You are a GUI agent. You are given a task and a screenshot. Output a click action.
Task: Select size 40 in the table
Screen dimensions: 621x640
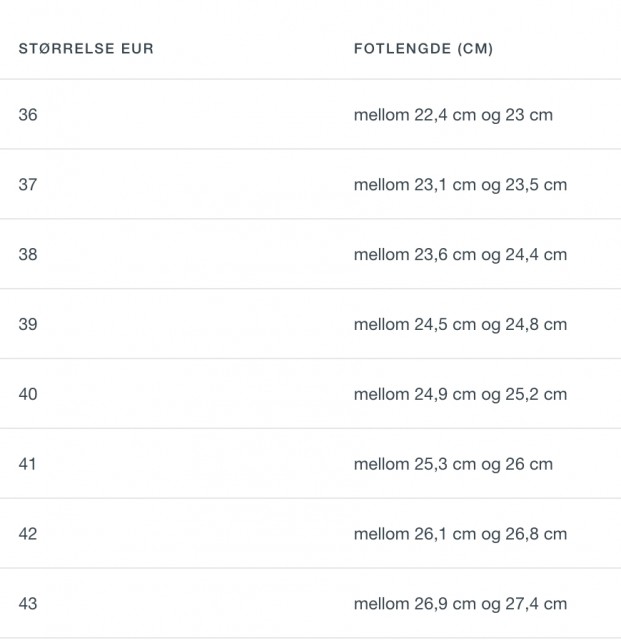(28, 394)
